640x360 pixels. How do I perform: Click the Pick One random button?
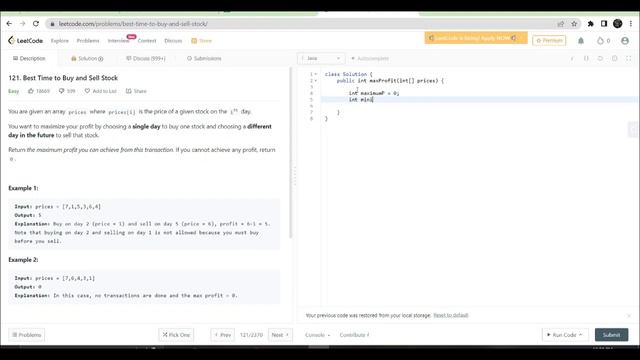(176, 335)
